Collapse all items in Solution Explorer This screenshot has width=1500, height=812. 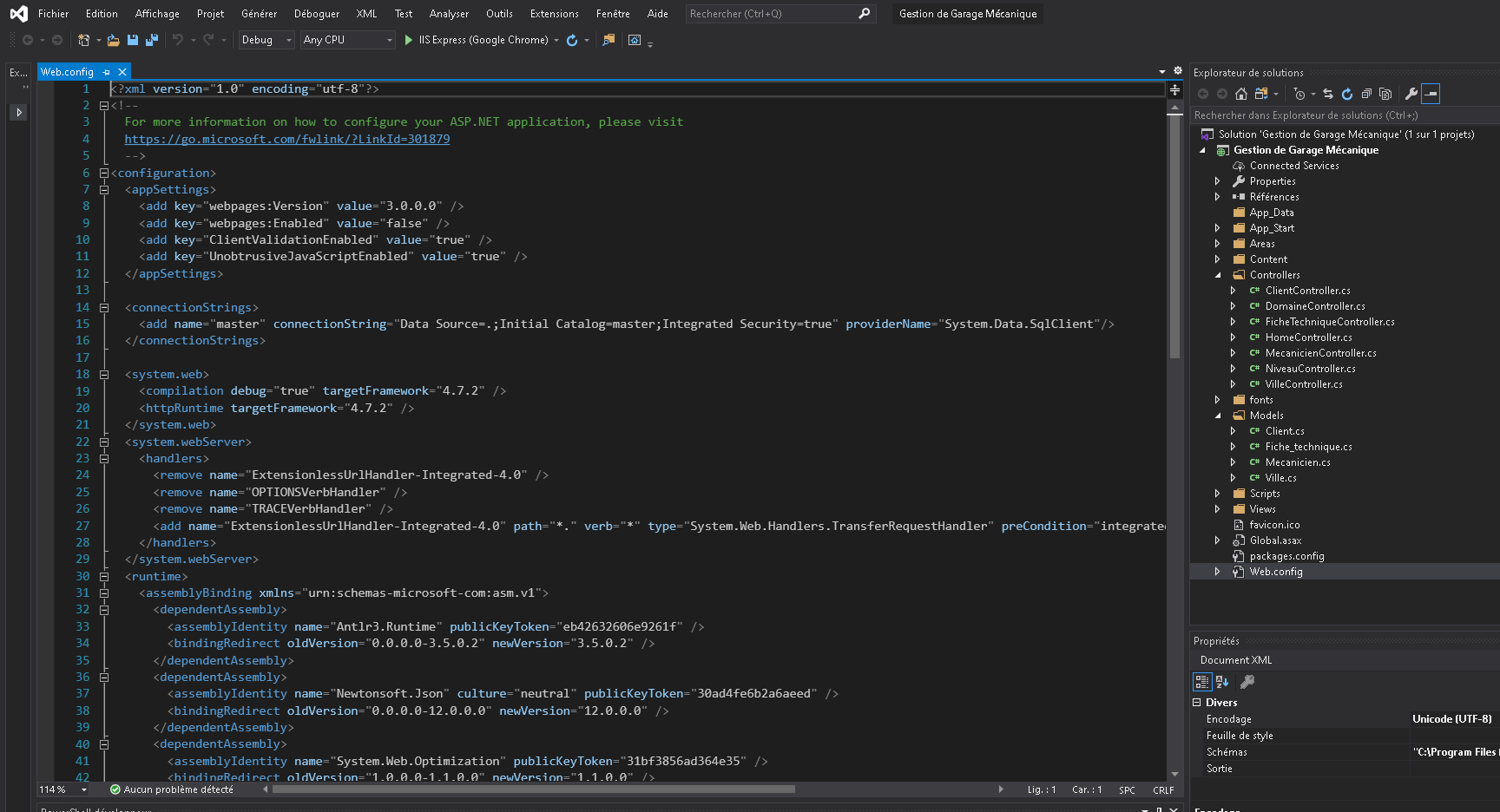click(x=1366, y=95)
